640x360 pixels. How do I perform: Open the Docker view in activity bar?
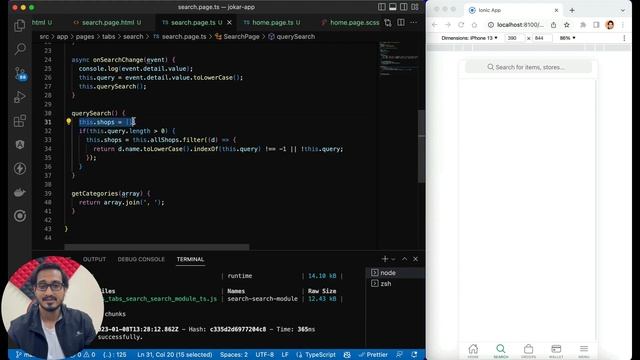pyautogui.click(x=20, y=192)
